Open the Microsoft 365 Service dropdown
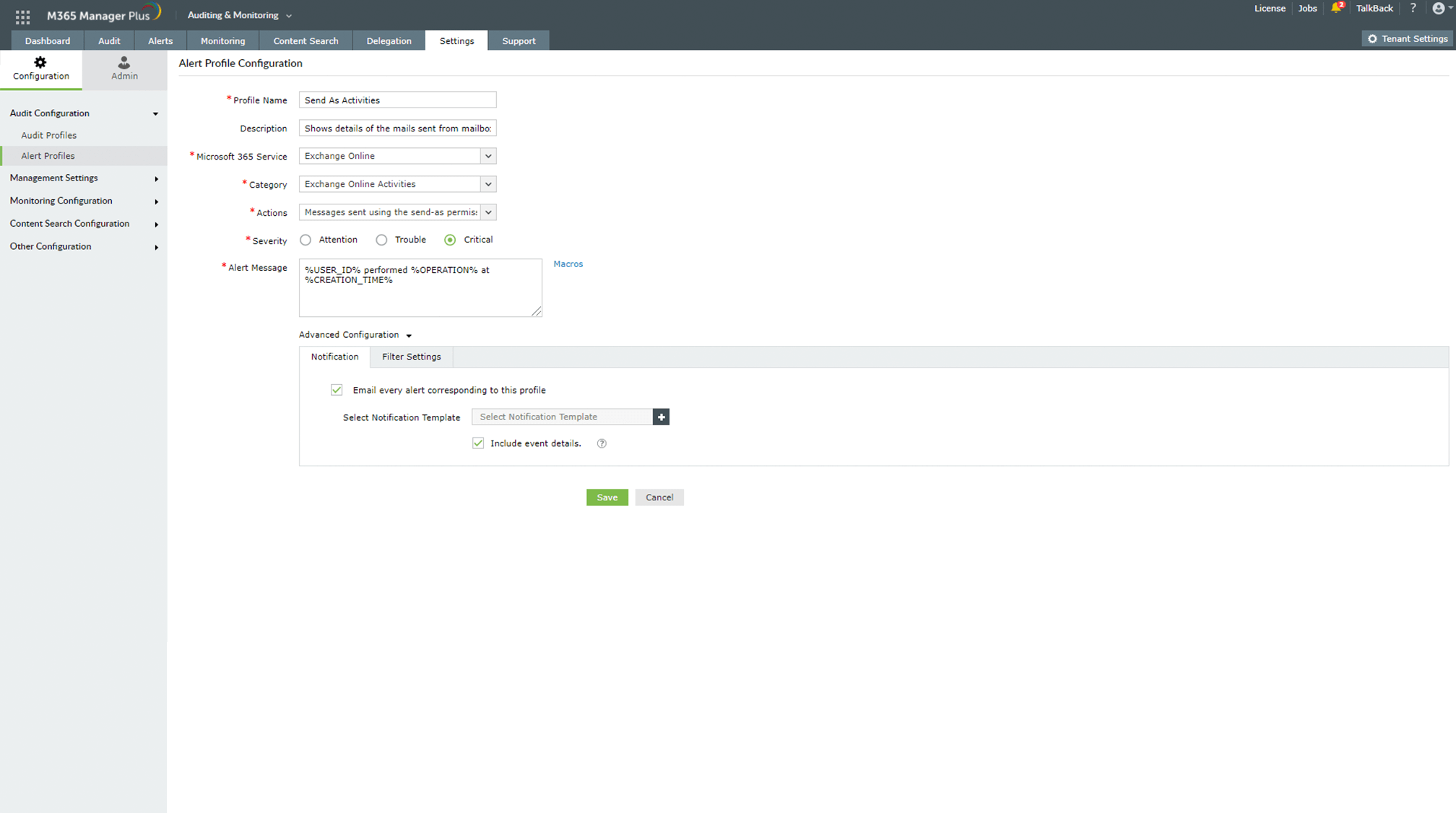This screenshot has height=813, width=1456. (488, 156)
